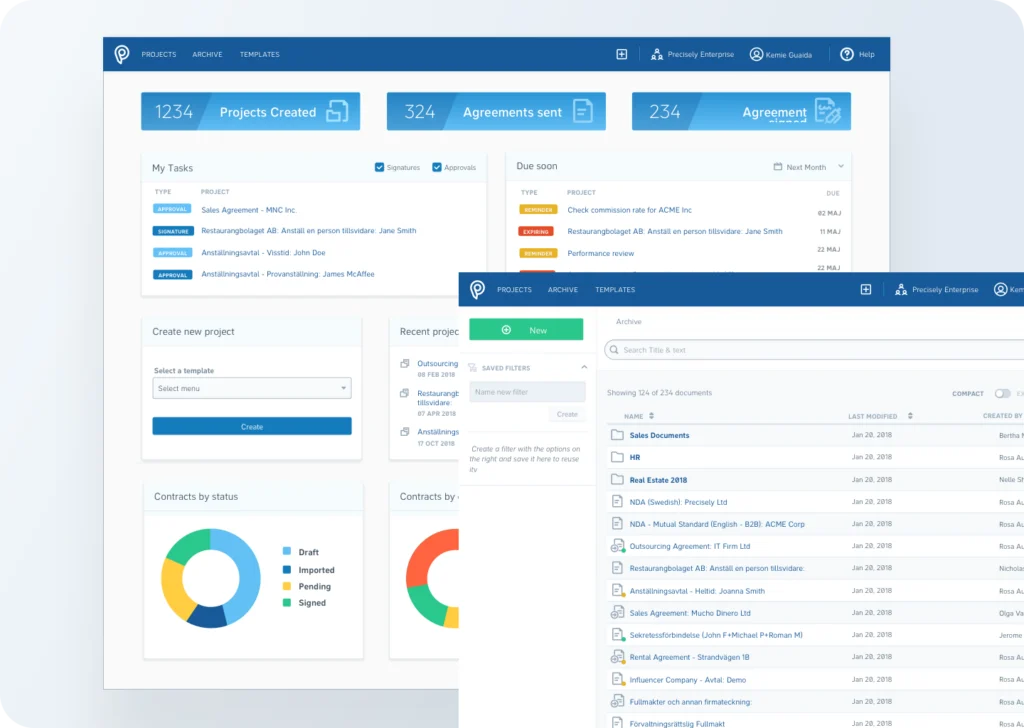Click Projects Created document icon
Viewport: 1024px width, 728px height.
click(x=338, y=111)
